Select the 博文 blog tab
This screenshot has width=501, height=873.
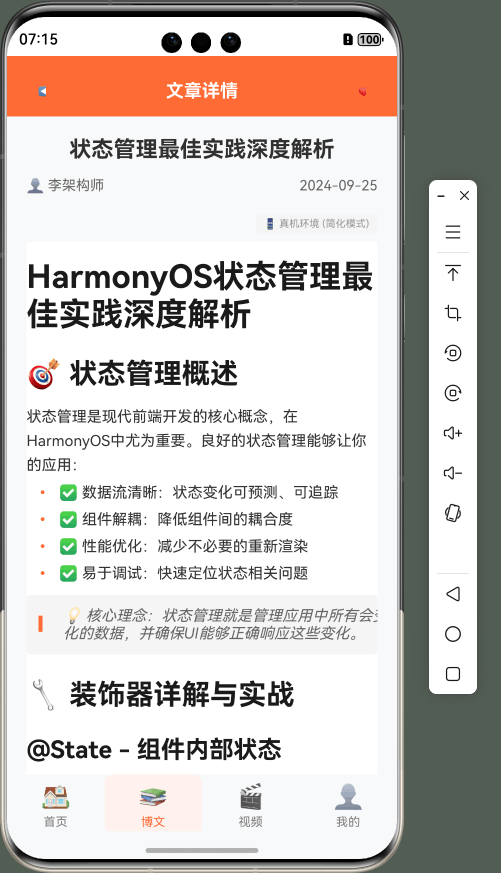point(153,803)
